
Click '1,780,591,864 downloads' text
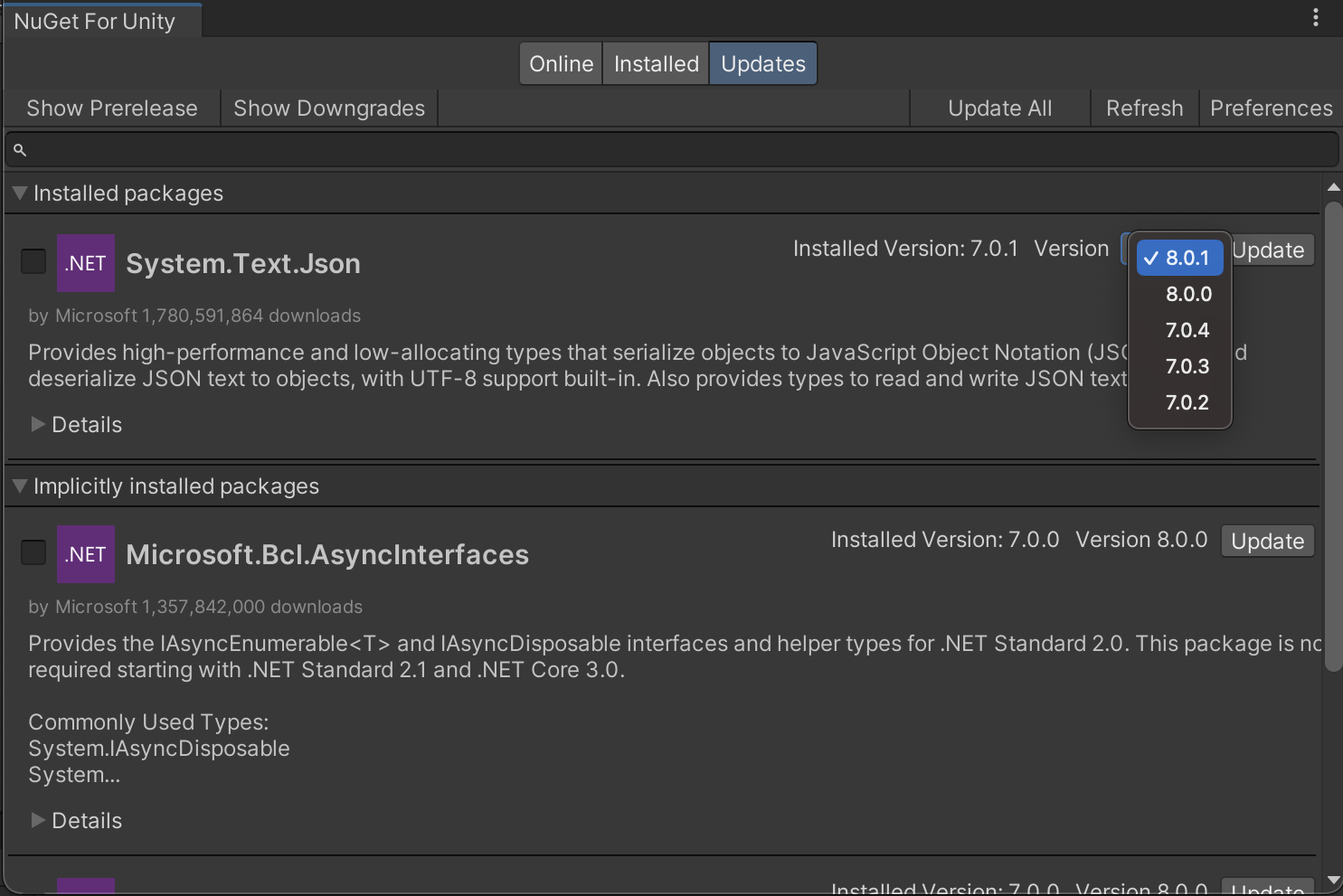tap(251, 316)
